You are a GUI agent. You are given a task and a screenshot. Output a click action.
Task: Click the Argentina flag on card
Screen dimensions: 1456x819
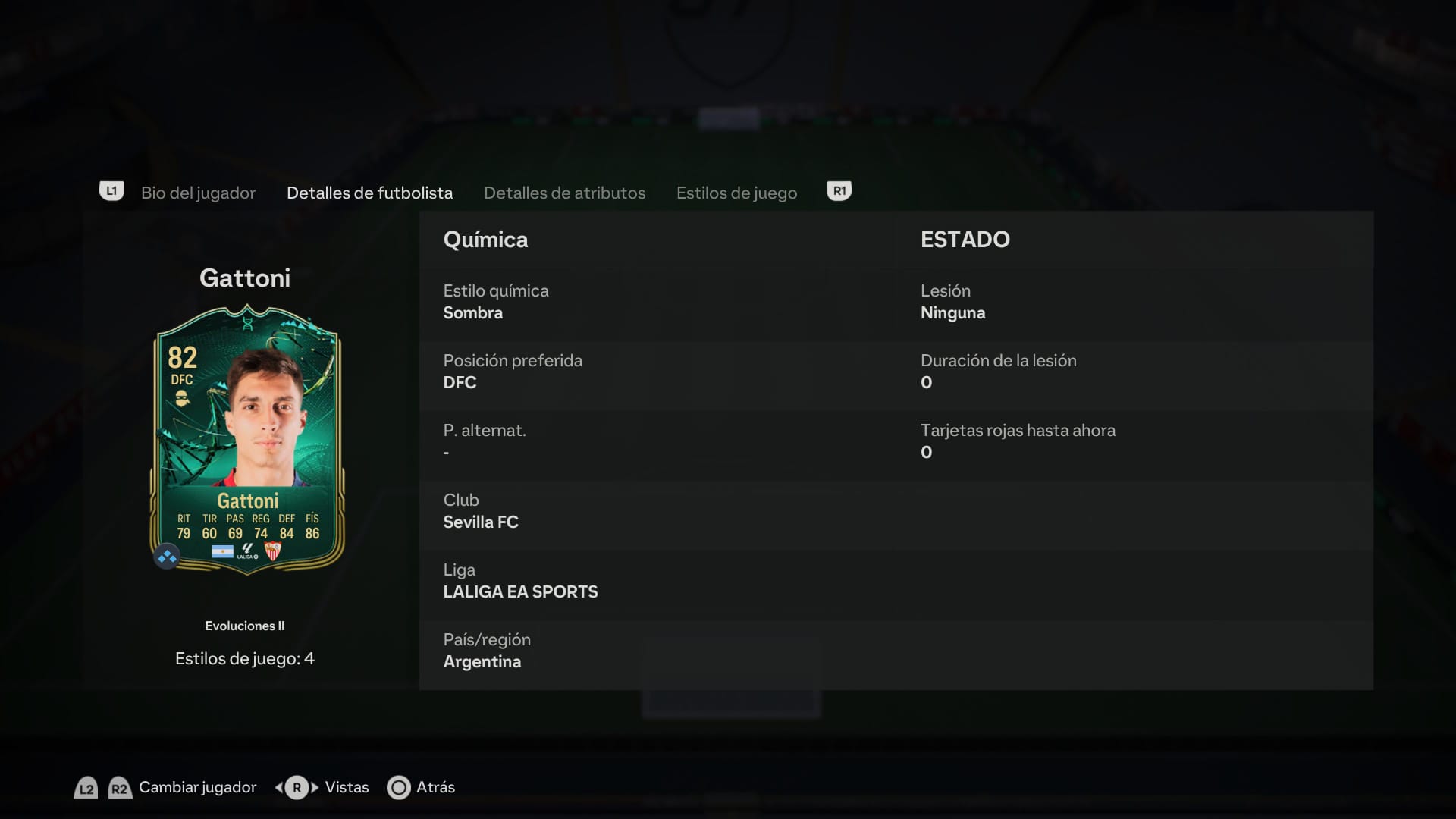click(x=222, y=552)
